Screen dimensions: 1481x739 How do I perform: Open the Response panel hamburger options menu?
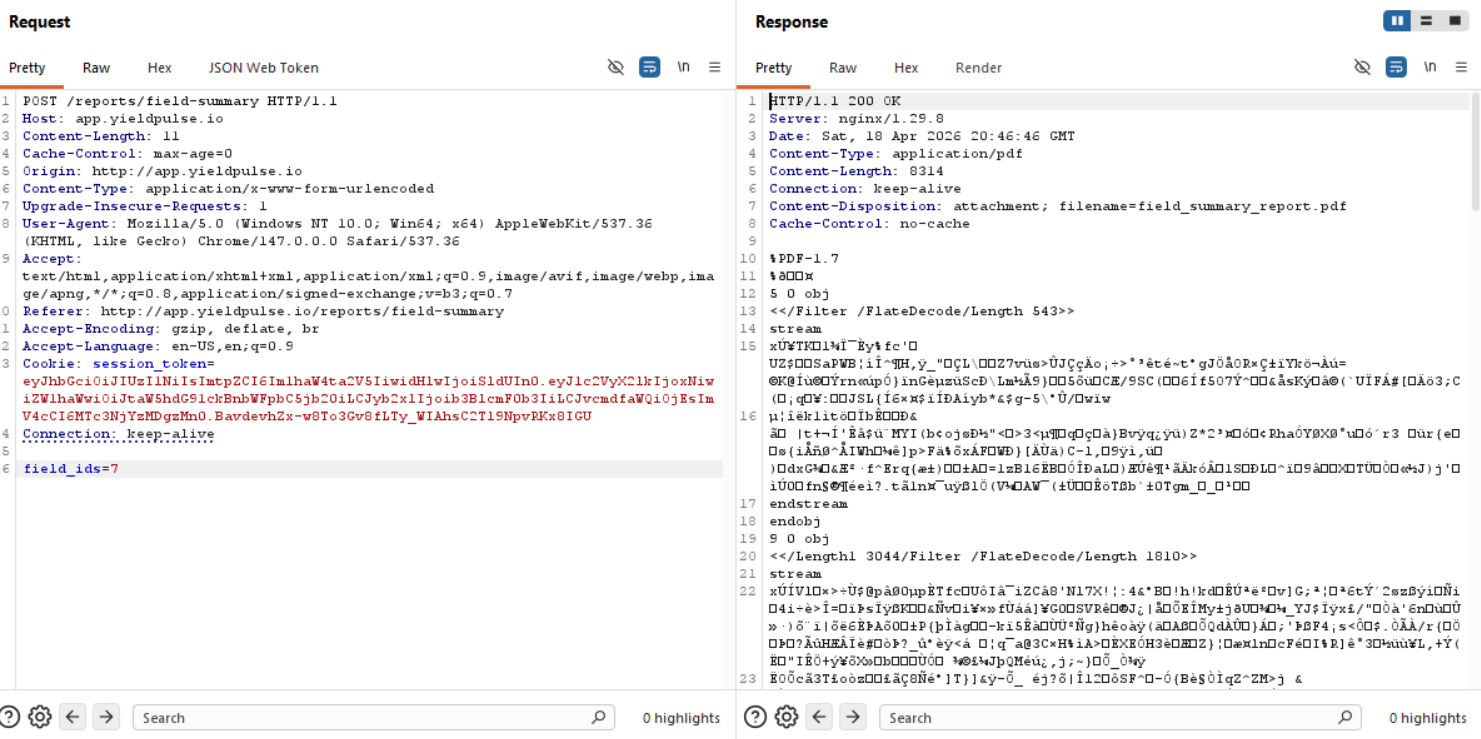pyautogui.click(x=1461, y=67)
